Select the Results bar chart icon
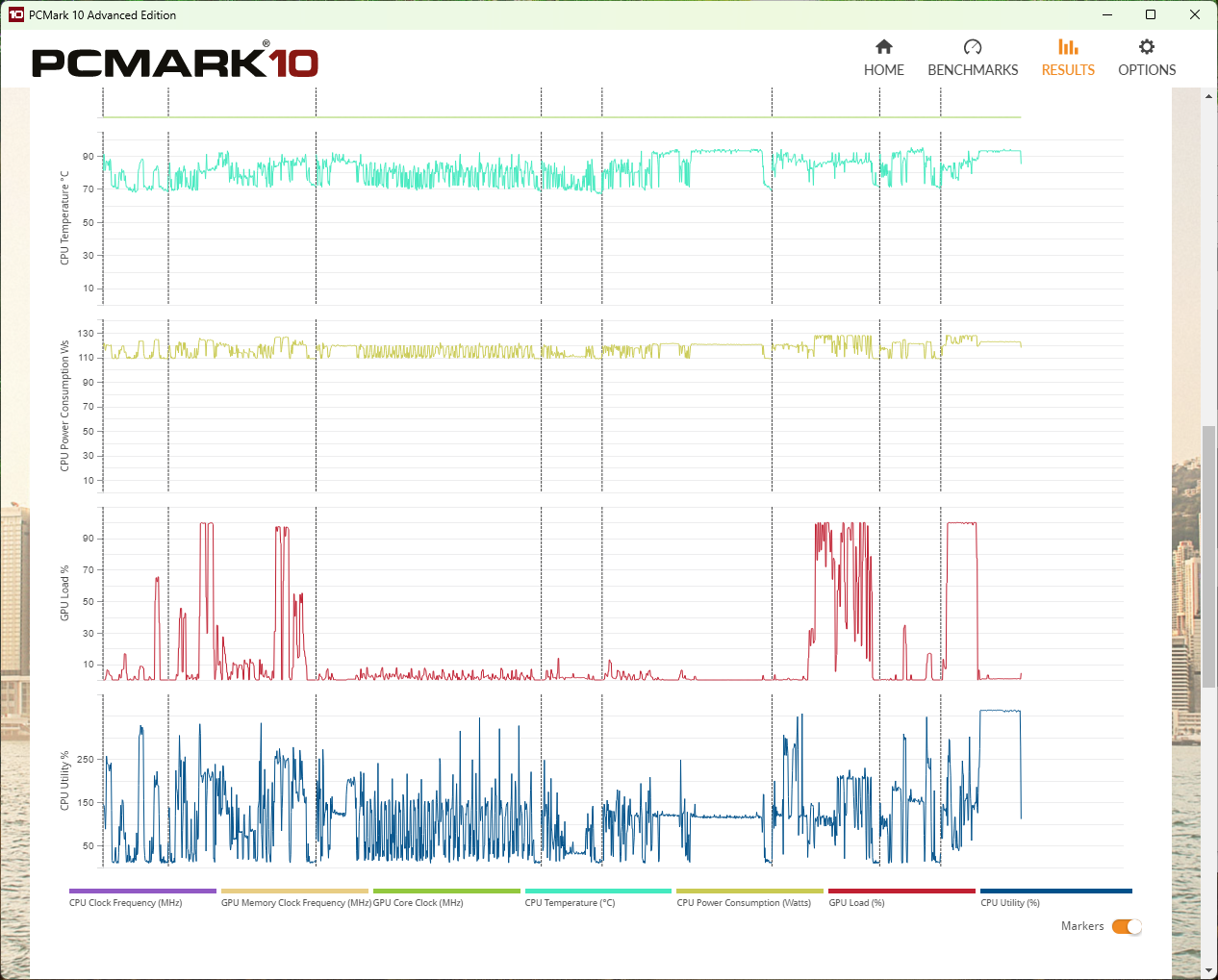This screenshot has width=1218, height=980. click(1068, 47)
